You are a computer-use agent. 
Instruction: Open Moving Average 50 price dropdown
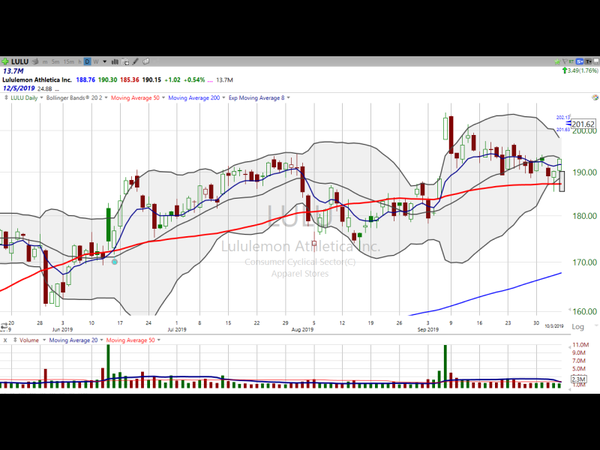tap(163, 98)
